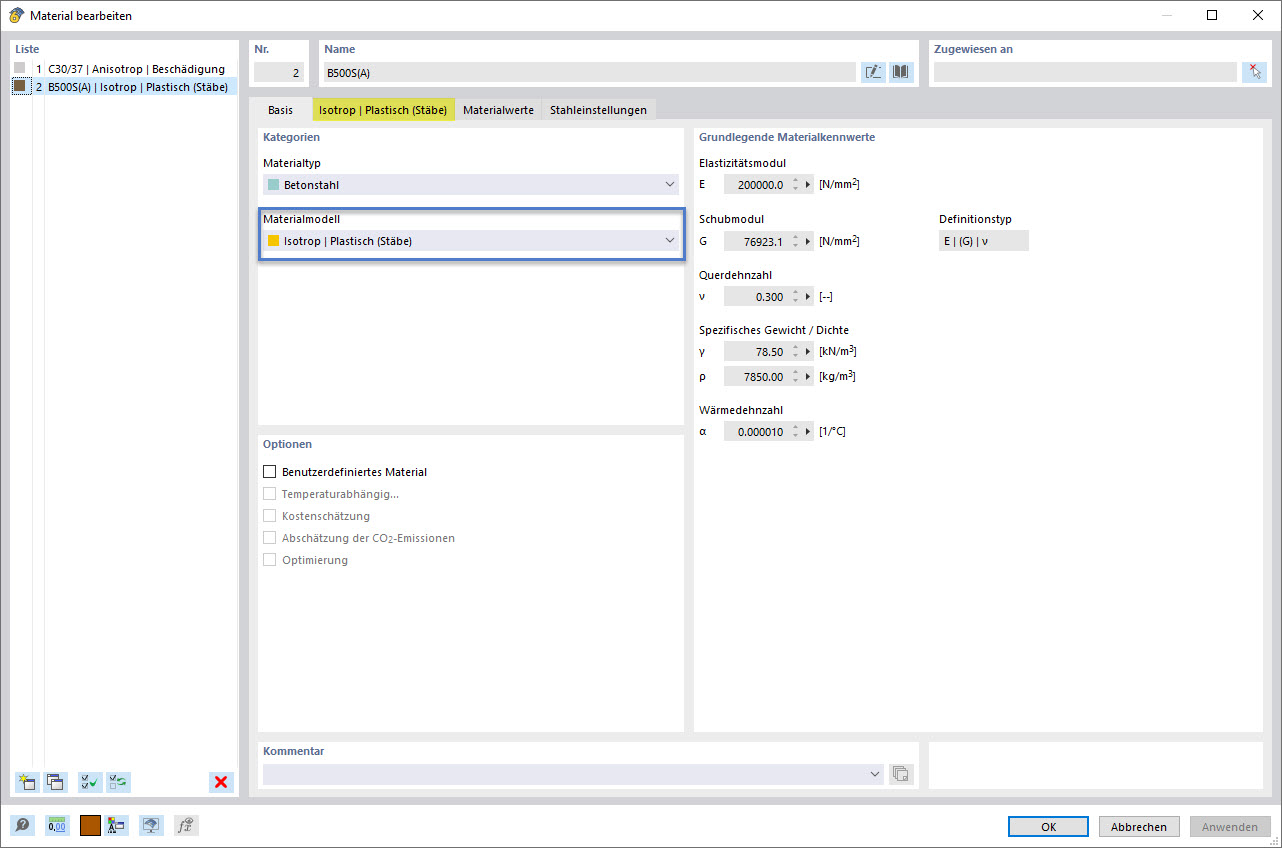This screenshot has height=848, width=1282.
Task: Click the Anwenden button
Action: tap(1230, 827)
